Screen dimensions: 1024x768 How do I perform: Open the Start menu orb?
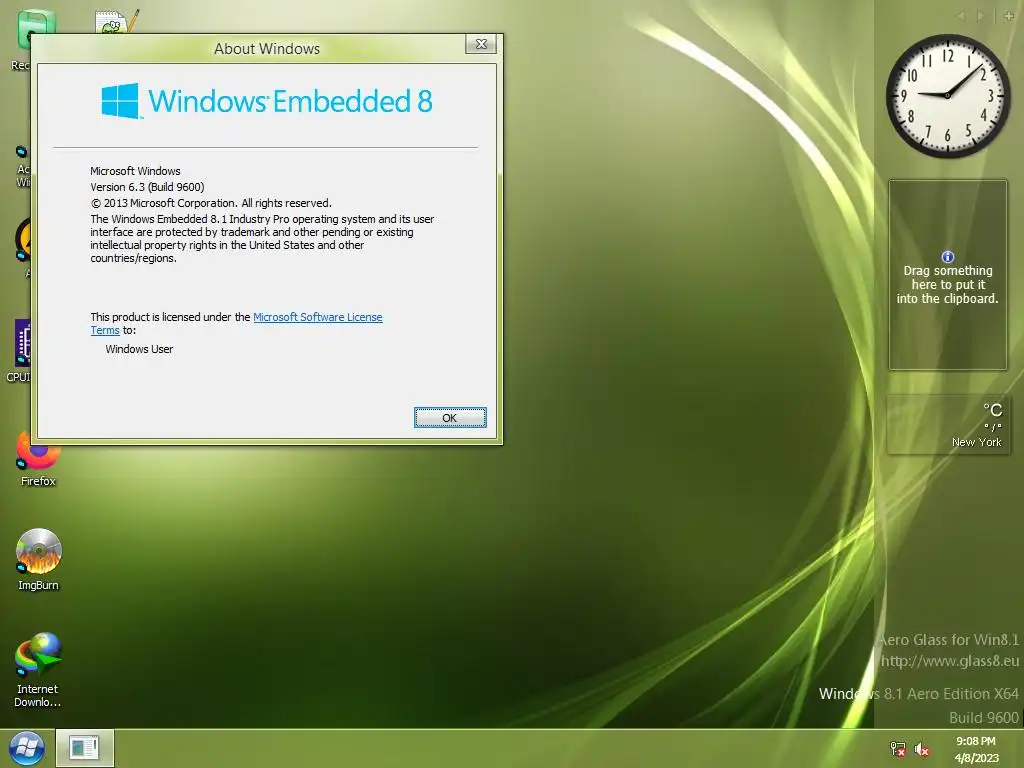pos(27,748)
